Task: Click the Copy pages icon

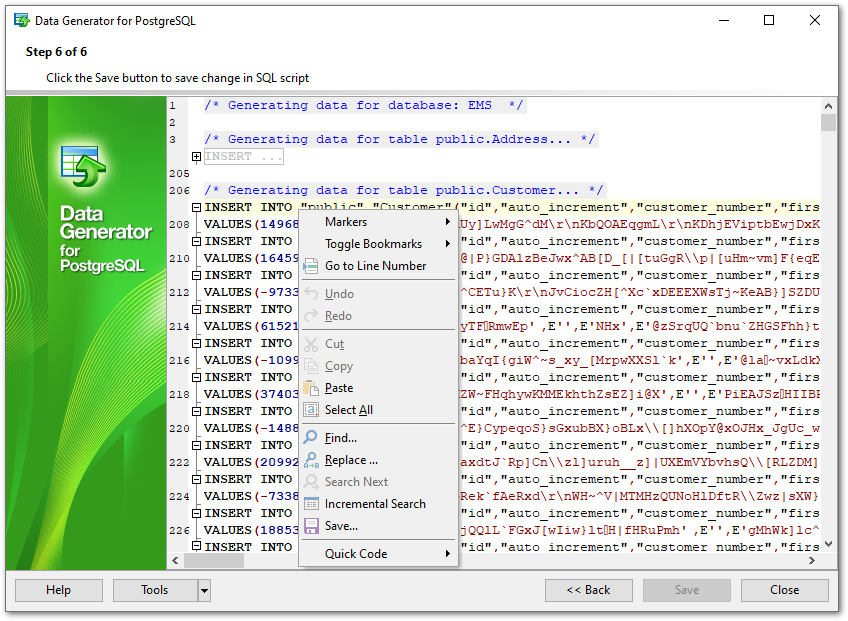Action: click(x=311, y=366)
